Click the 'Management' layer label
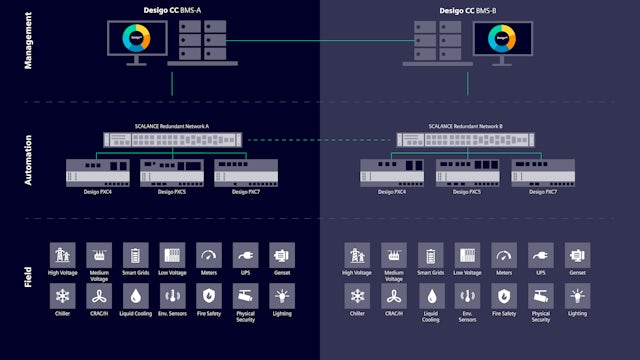The image size is (640, 360). [28, 40]
